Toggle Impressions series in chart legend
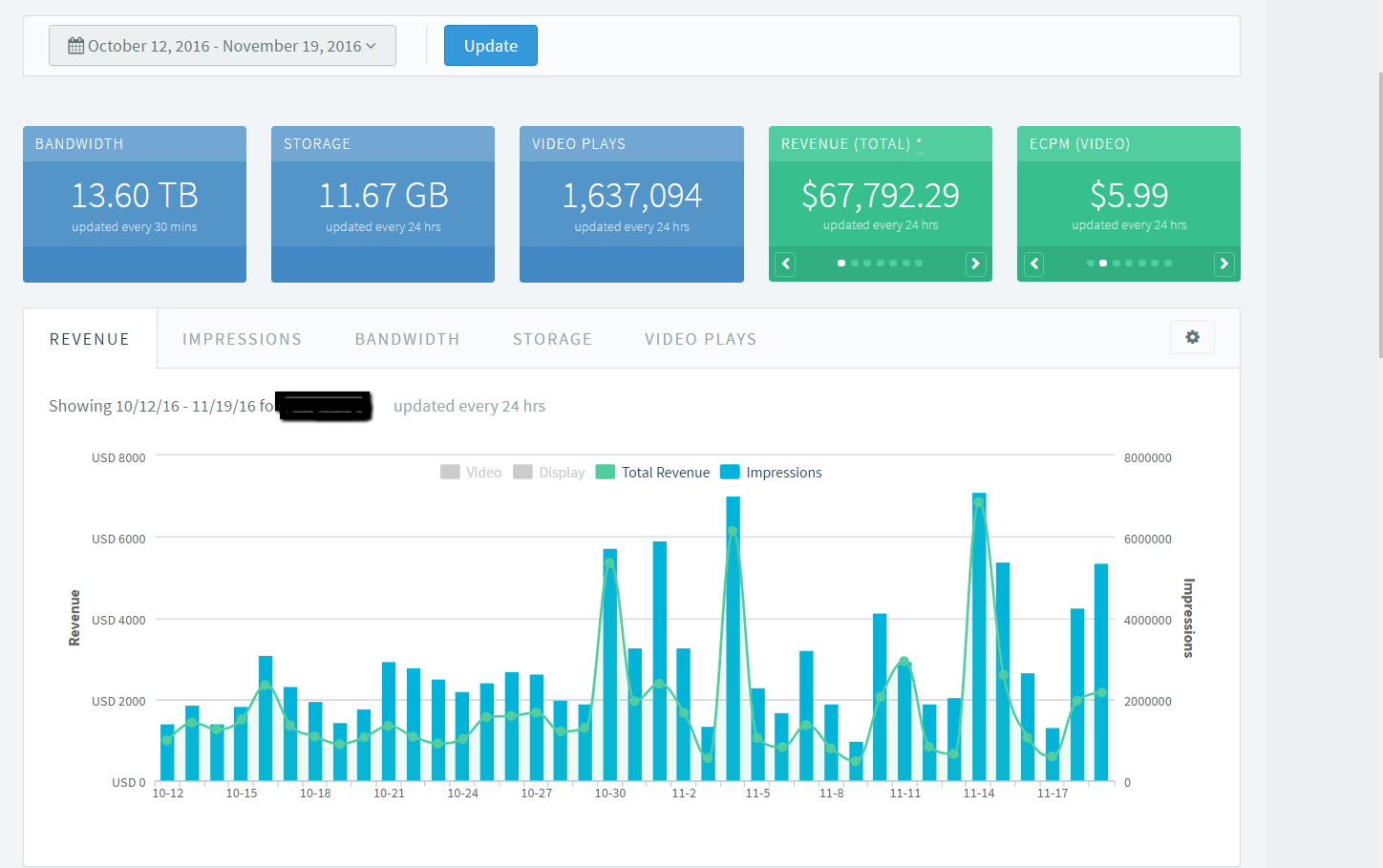The image size is (1383, 868). 771,473
